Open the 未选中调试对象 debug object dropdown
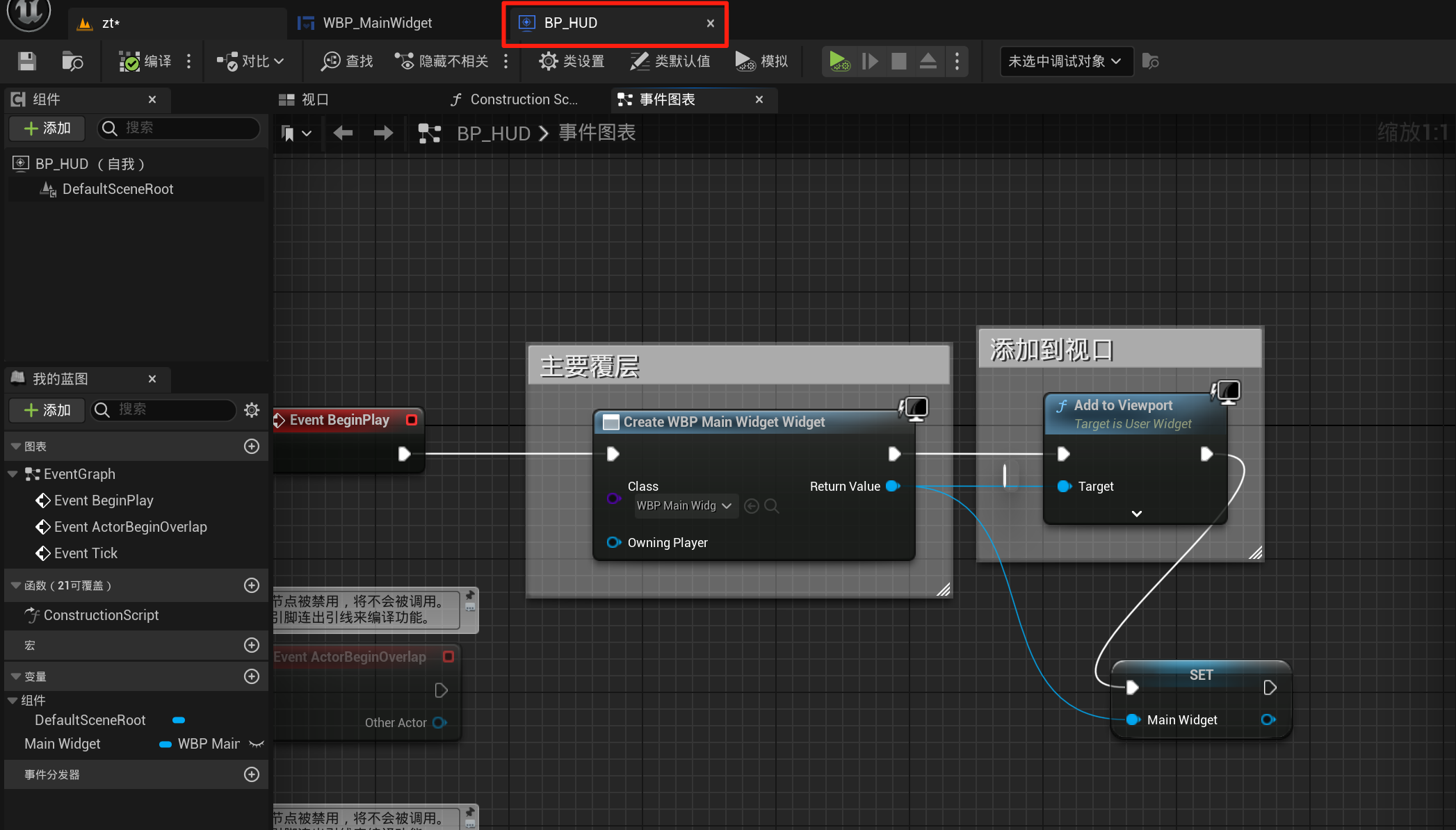The width and height of the screenshot is (1456, 830). pyautogui.click(x=1065, y=61)
